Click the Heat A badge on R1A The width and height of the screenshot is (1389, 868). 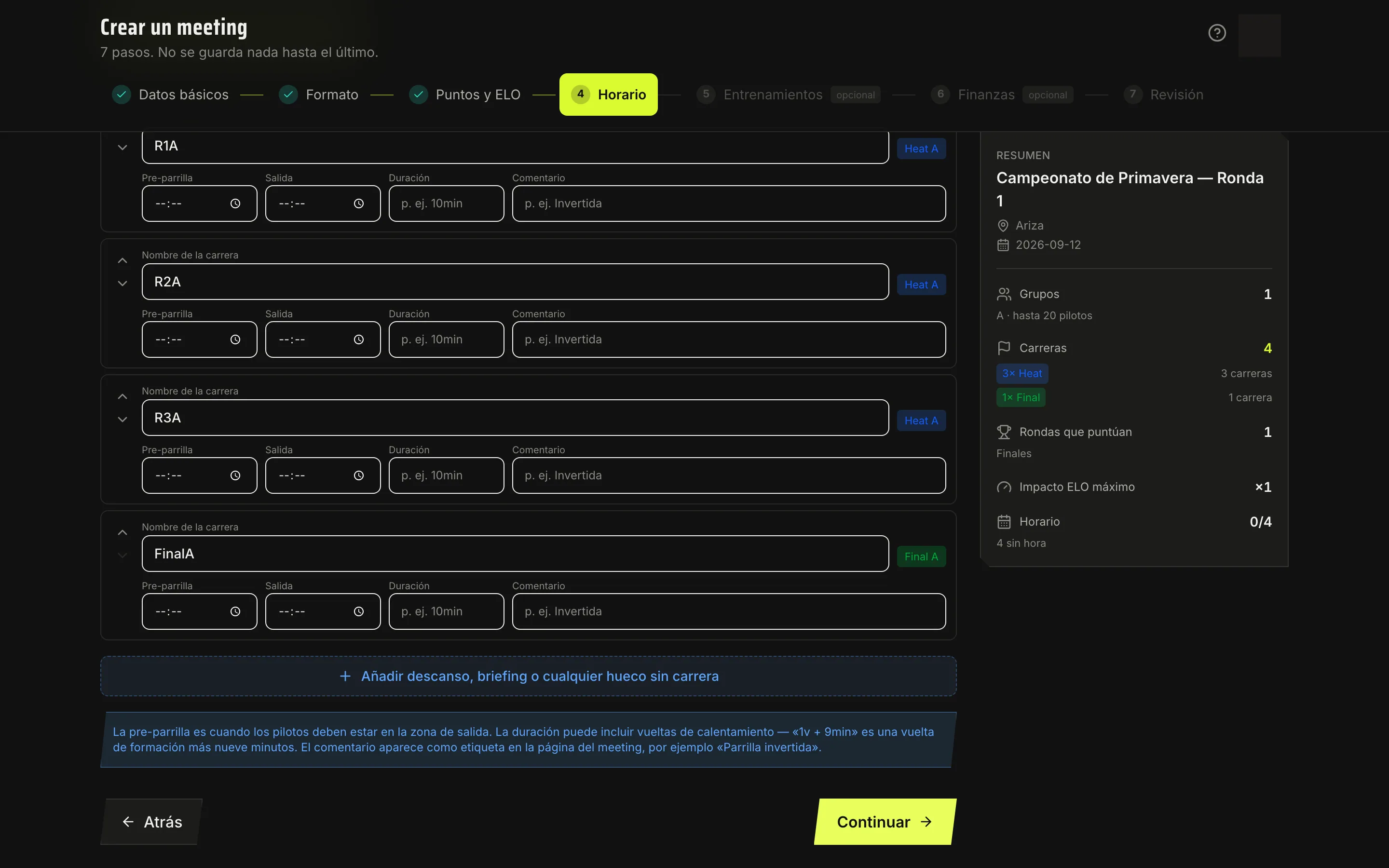coord(921,149)
